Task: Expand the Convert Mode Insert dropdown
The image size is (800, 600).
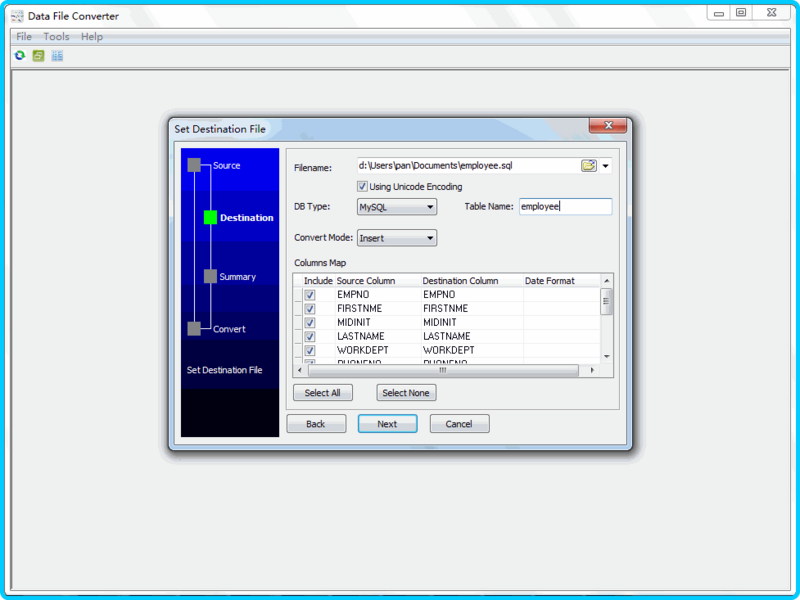Action: pos(397,238)
